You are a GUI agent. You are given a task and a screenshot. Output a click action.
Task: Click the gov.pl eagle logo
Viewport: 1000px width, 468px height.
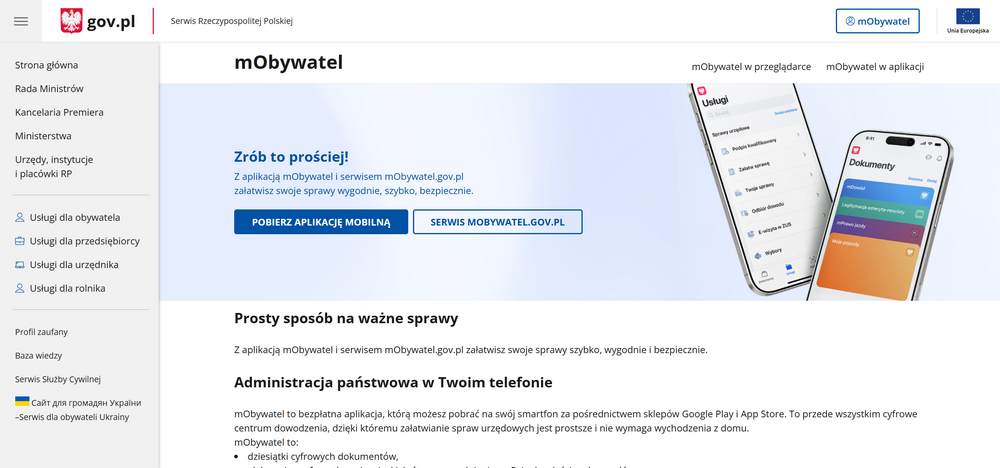point(71,21)
